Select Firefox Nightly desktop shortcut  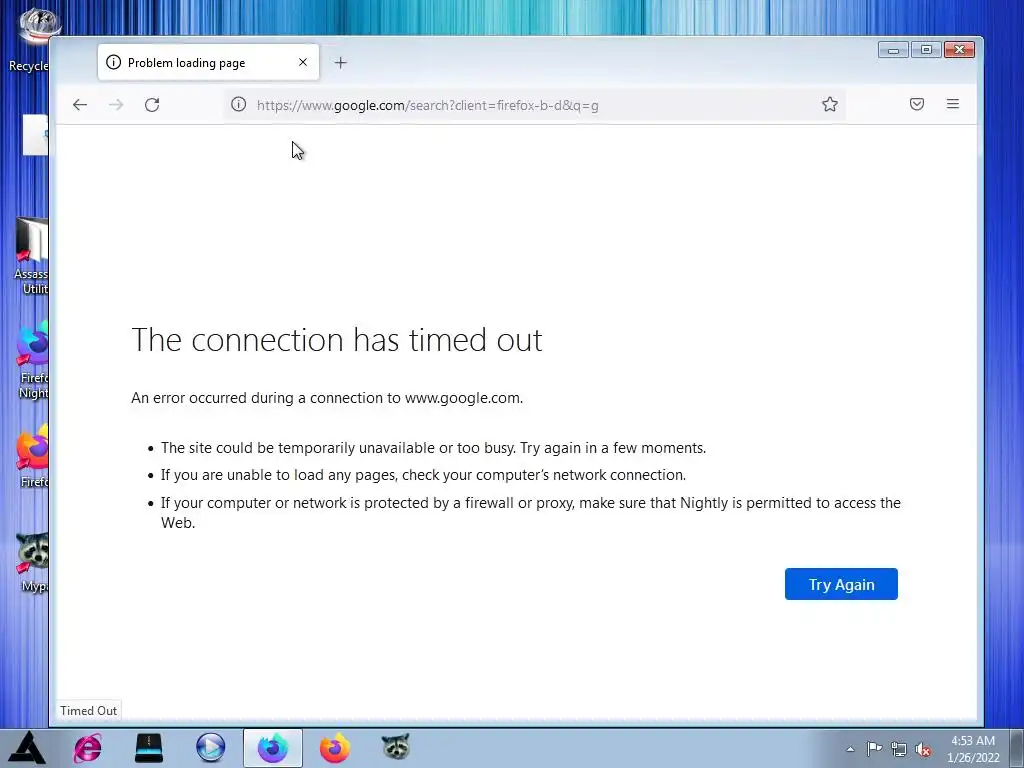click(x=33, y=360)
